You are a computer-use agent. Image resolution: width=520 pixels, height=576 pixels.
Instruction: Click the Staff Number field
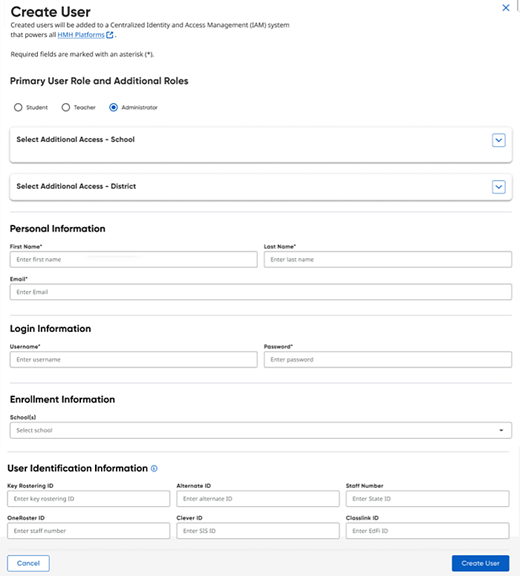(x=427, y=499)
